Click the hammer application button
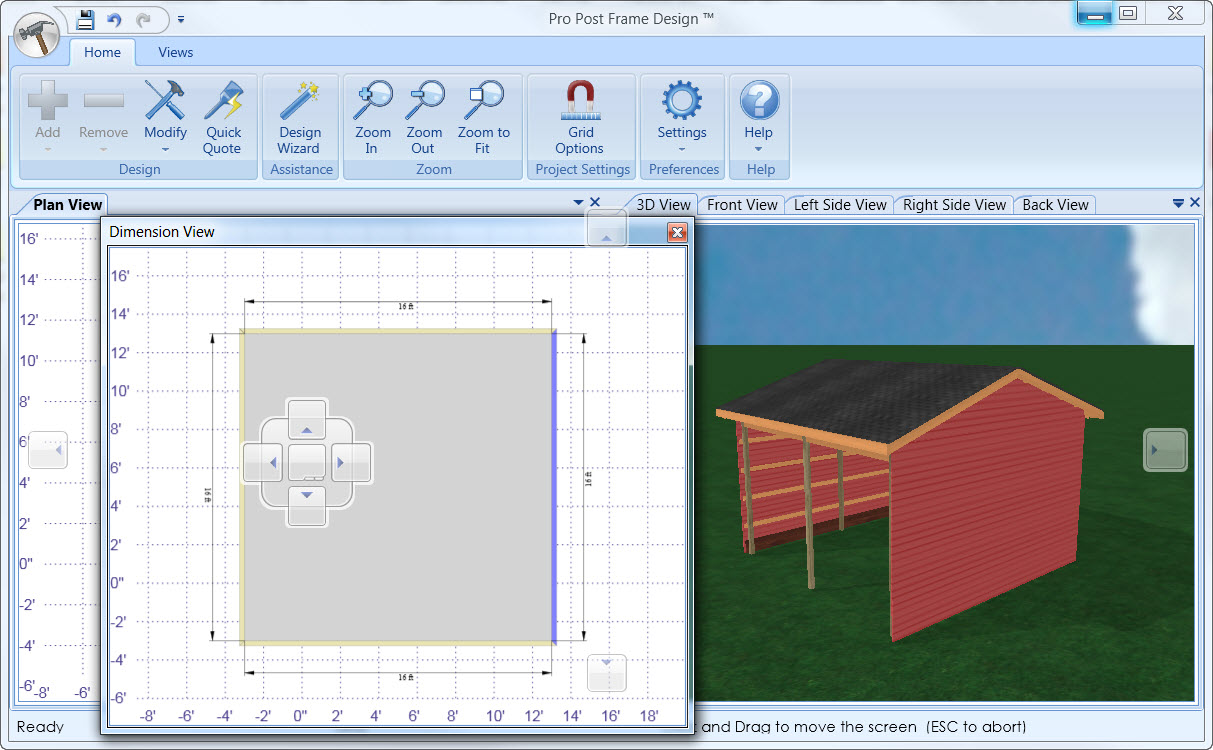Image resolution: width=1213 pixels, height=750 pixels. [x=37, y=37]
